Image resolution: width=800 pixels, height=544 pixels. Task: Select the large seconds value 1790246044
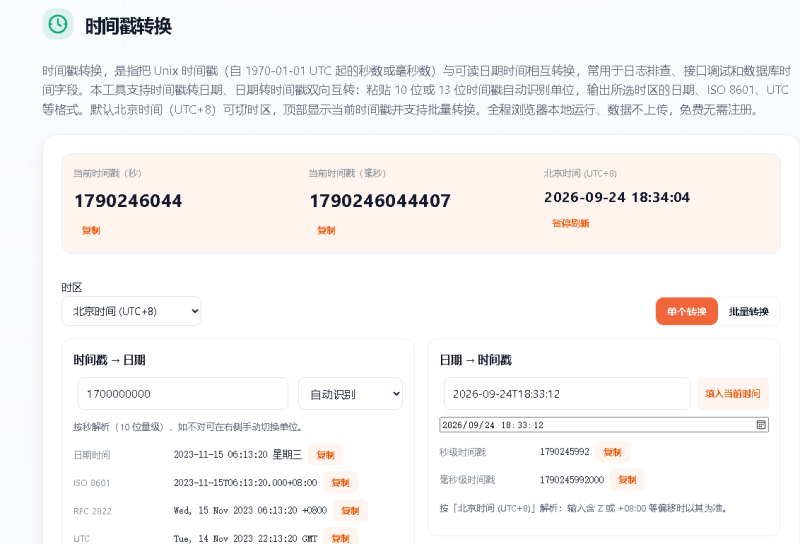click(128, 201)
